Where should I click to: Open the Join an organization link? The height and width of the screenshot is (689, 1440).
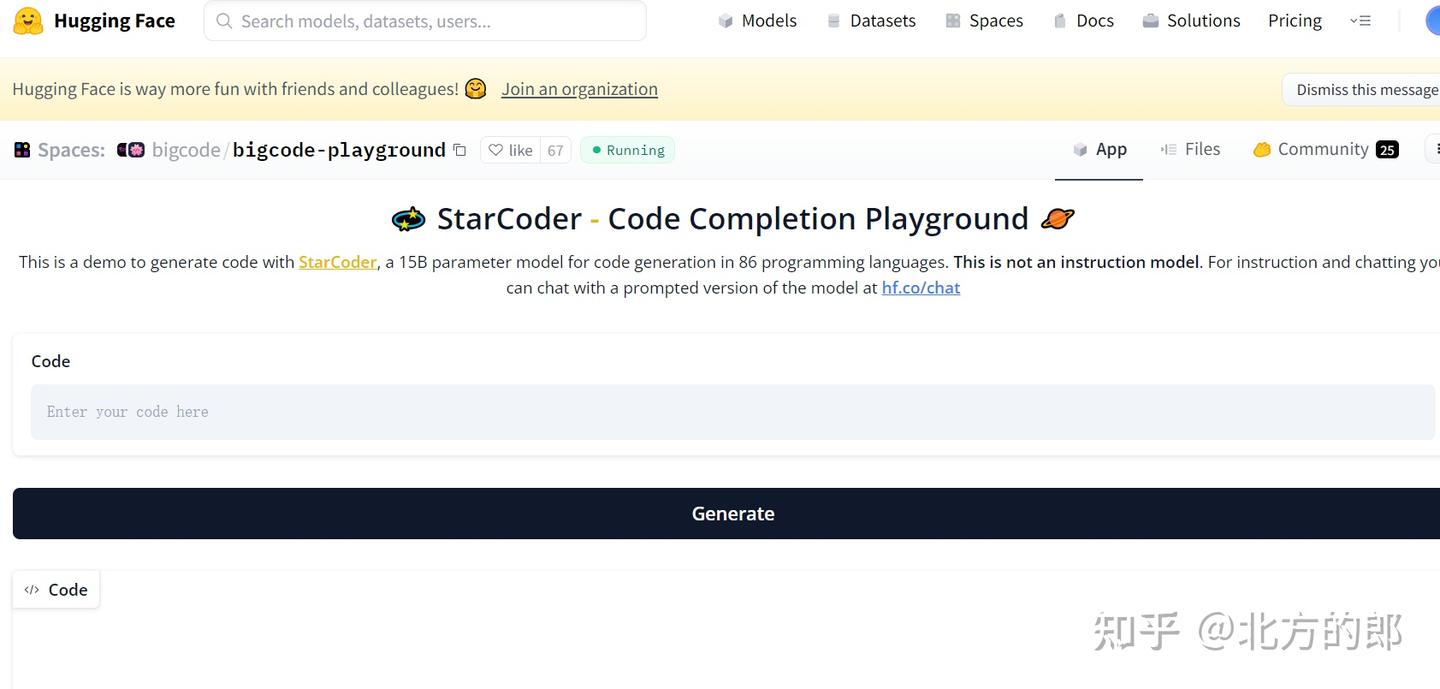coord(579,89)
